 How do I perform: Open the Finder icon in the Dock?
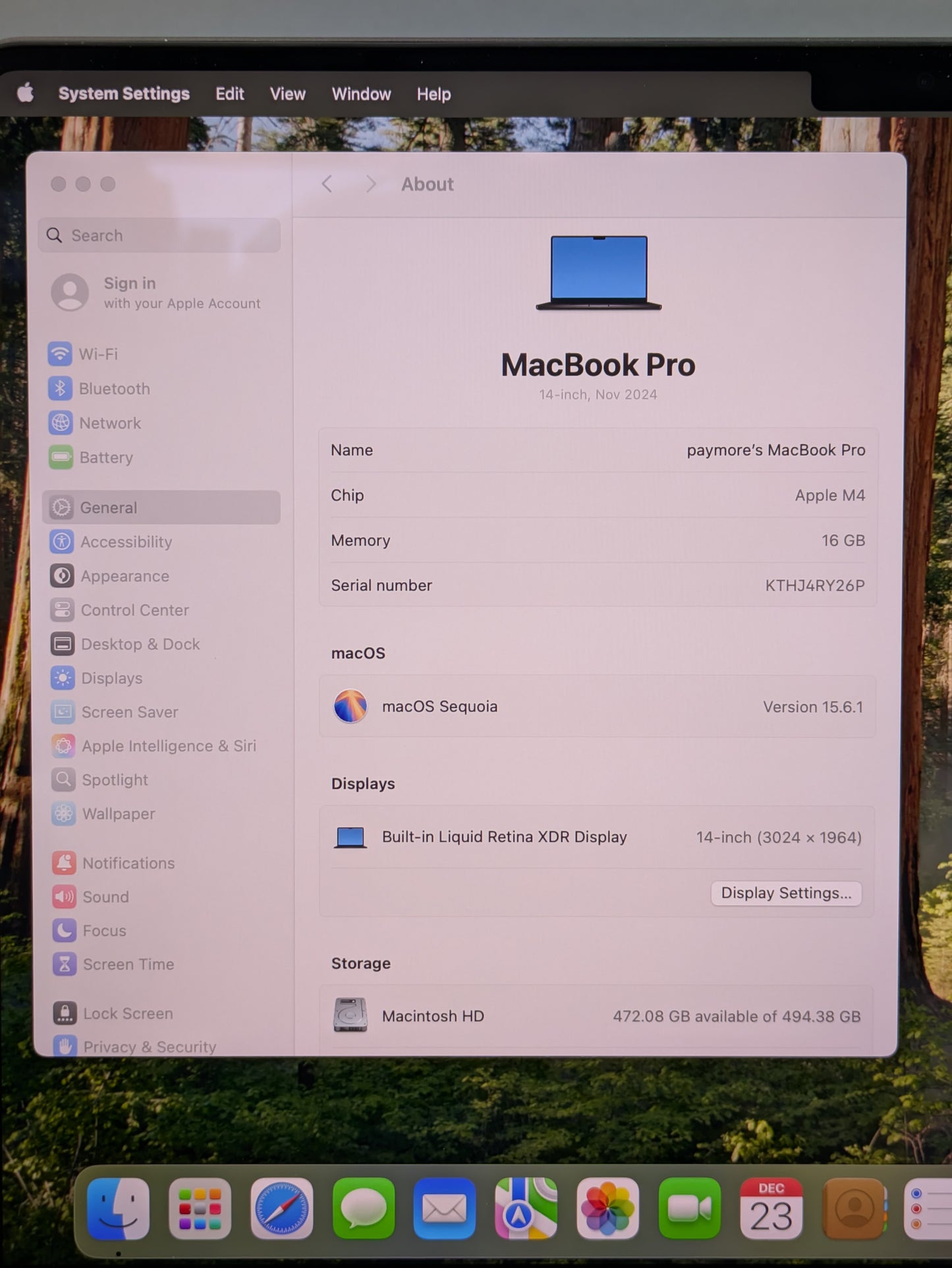pyautogui.click(x=119, y=1209)
